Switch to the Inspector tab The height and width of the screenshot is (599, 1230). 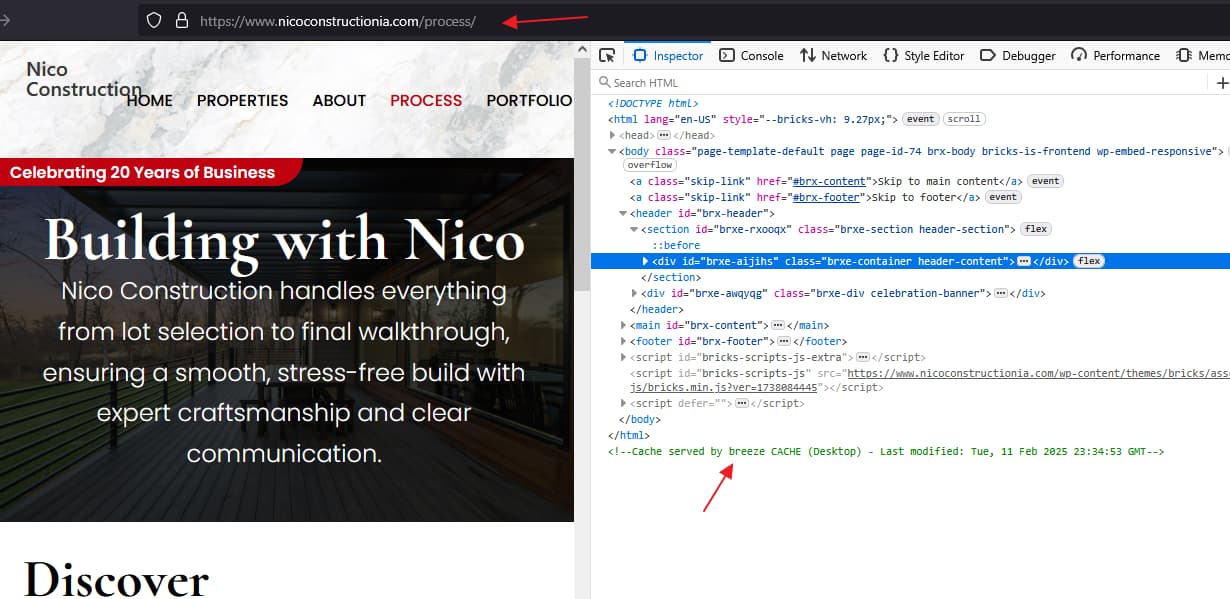click(x=668, y=56)
